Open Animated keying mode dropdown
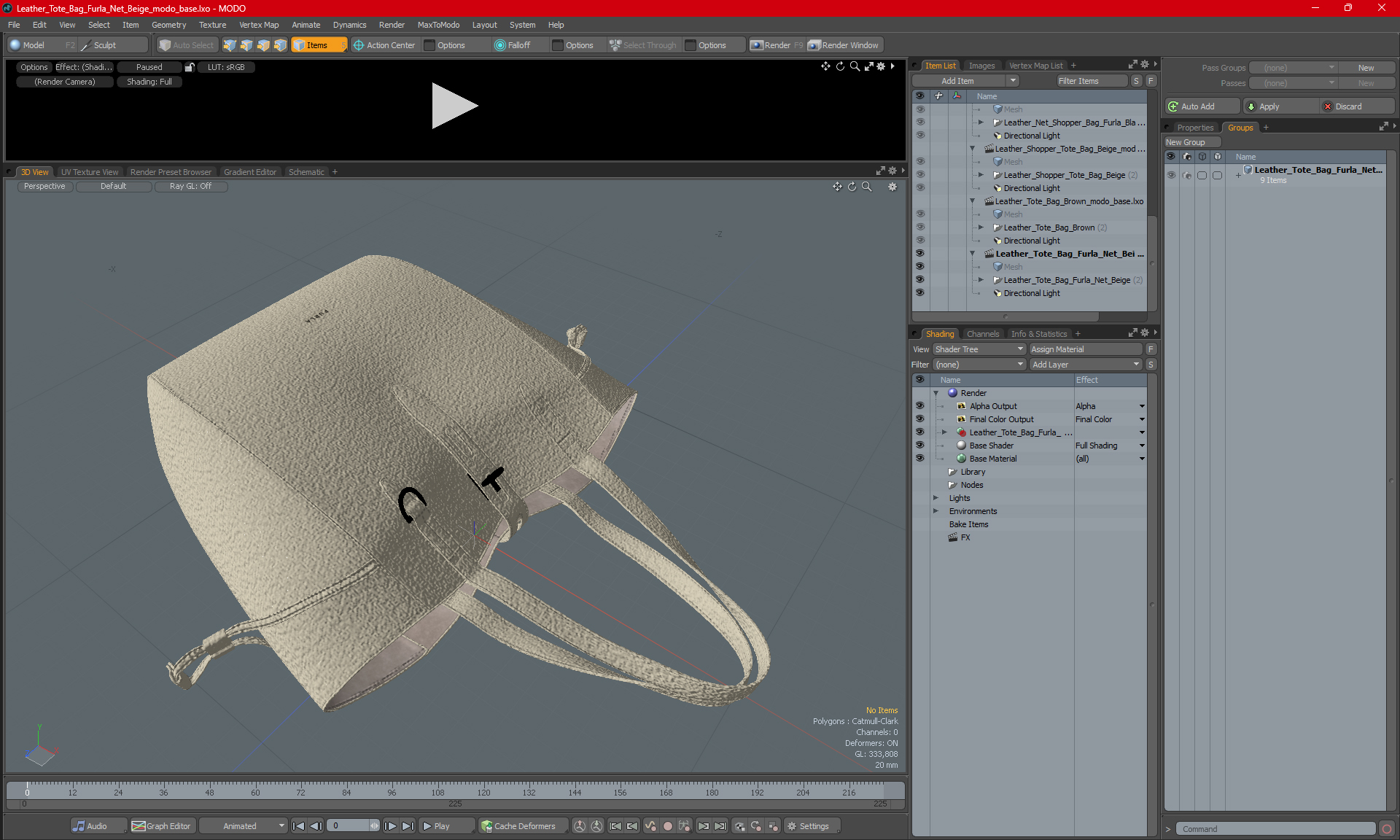 pyautogui.click(x=244, y=826)
